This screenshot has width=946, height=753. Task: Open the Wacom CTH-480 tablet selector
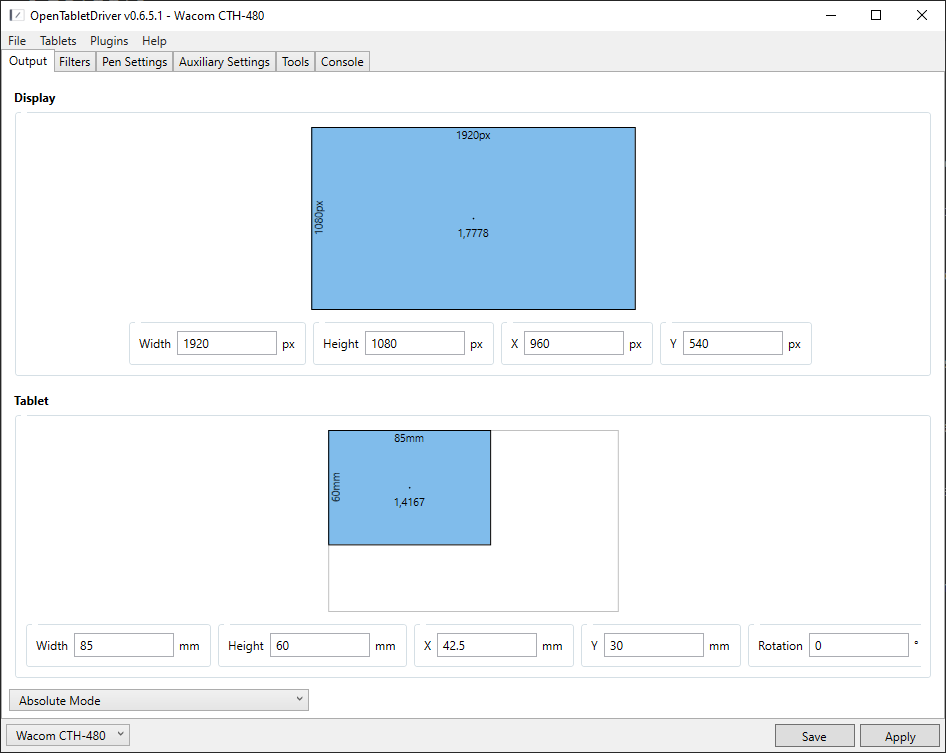(x=69, y=736)
